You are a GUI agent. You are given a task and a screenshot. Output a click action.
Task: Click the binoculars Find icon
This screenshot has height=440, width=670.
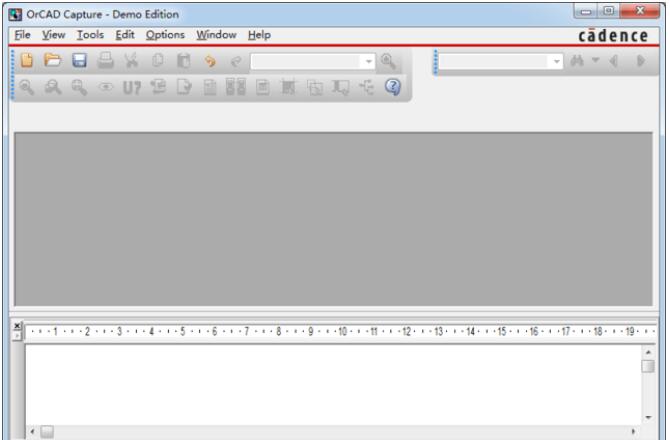coord(577,61)
